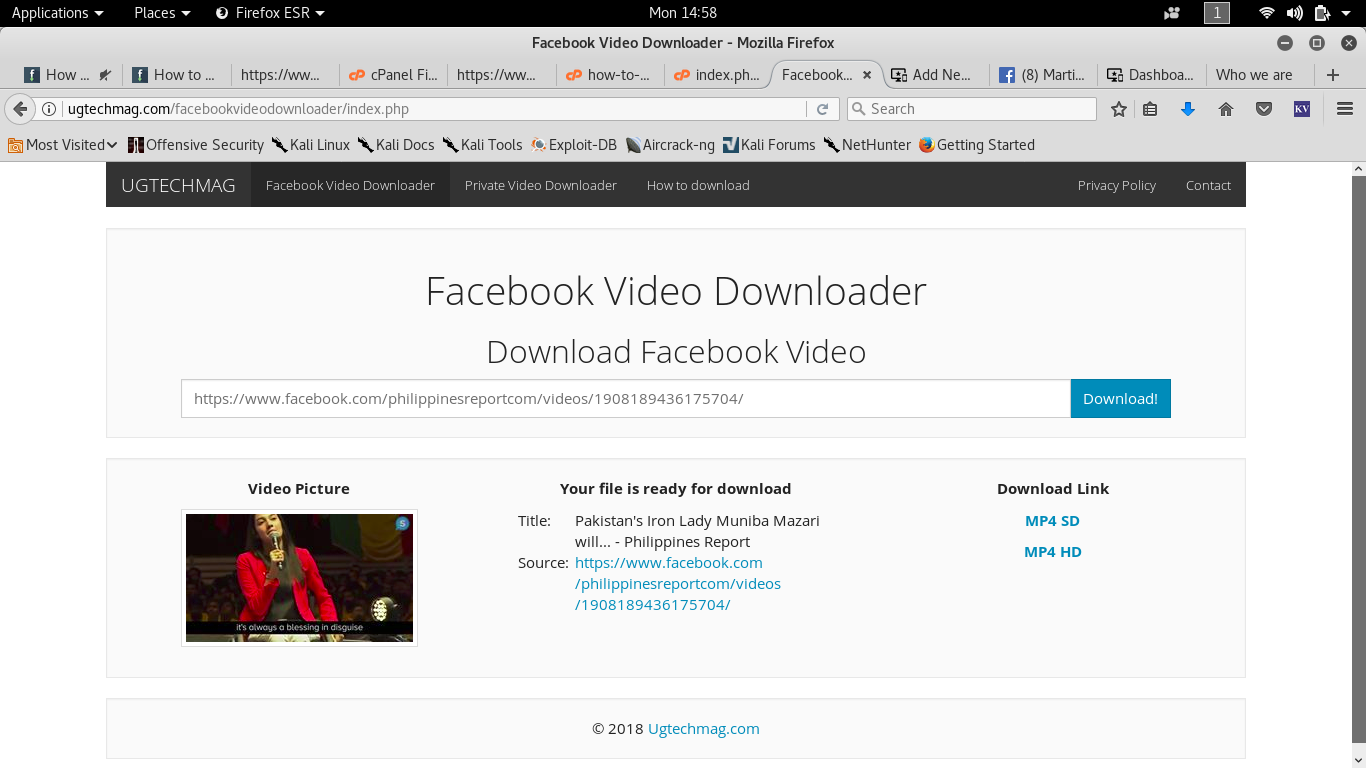Click the browser Search box
This screenshot has height=768, width=1366.
[x=971, y=109]
